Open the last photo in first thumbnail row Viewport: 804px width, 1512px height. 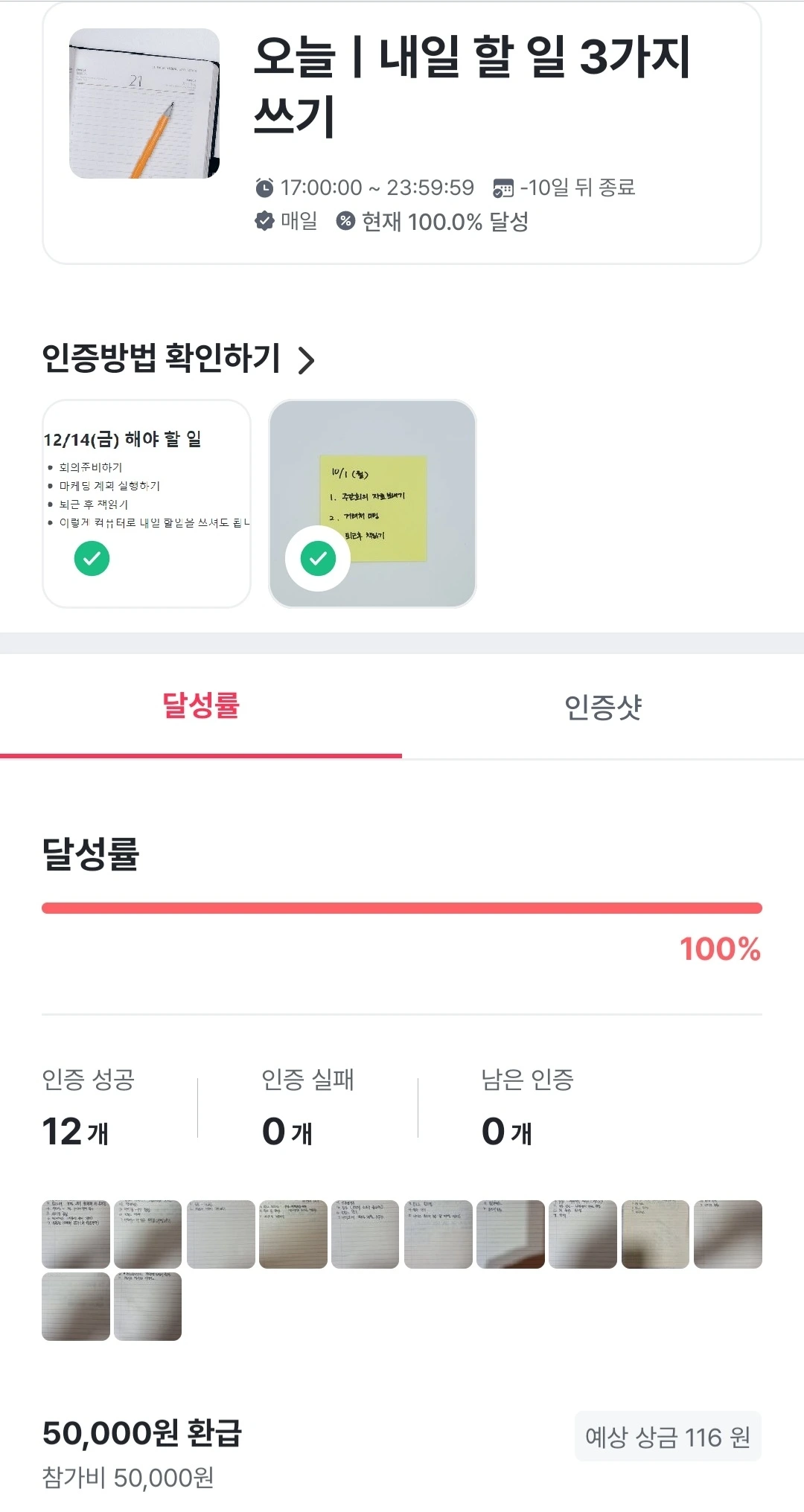[727, 1234]
